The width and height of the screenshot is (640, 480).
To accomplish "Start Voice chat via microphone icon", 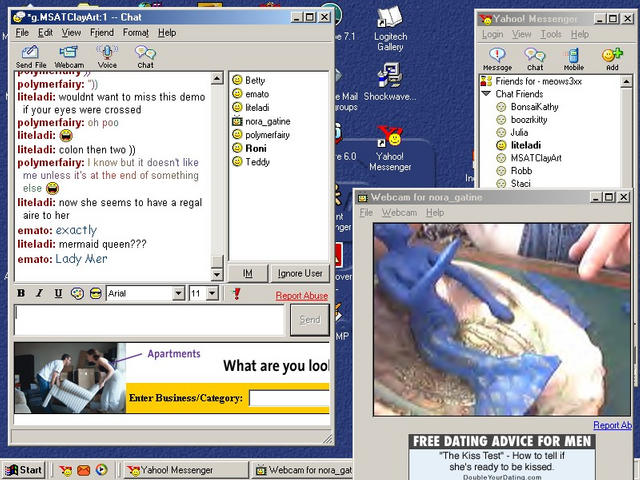I will click(x=107, y=56).
